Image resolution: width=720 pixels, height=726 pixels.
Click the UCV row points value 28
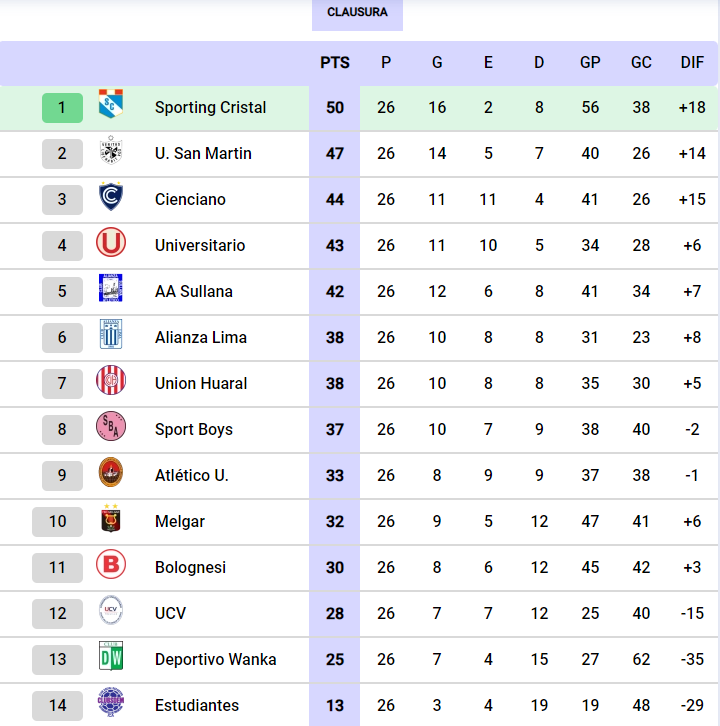[335, 613]
